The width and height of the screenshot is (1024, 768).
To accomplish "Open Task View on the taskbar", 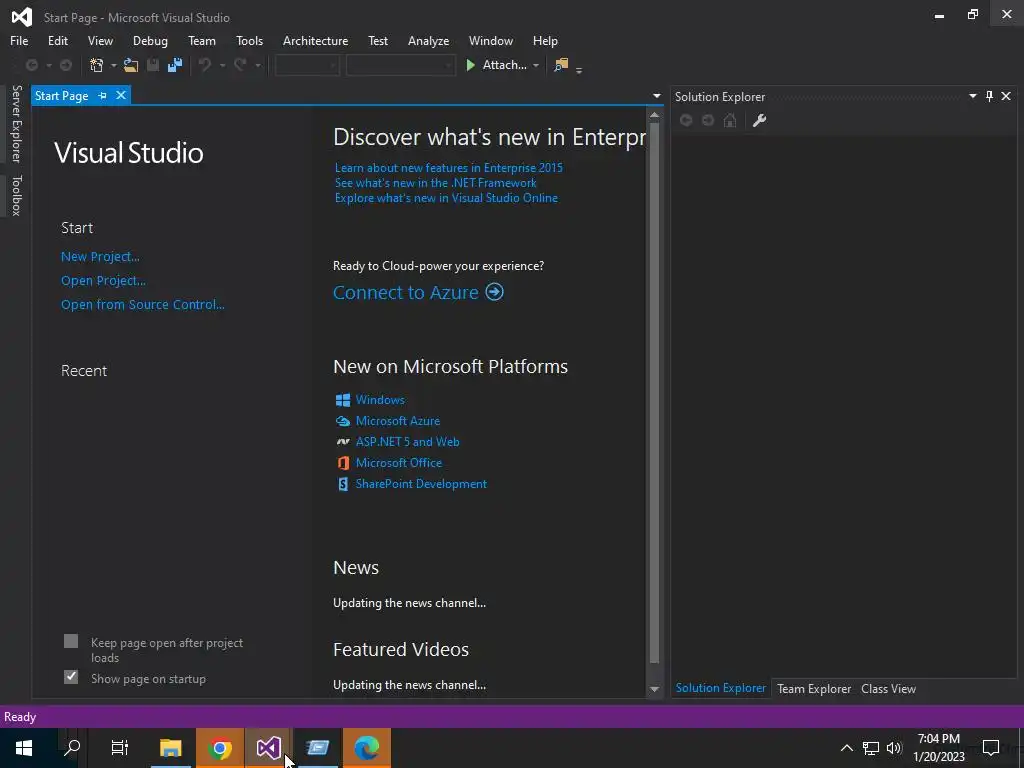I will (x=120, y=748).
